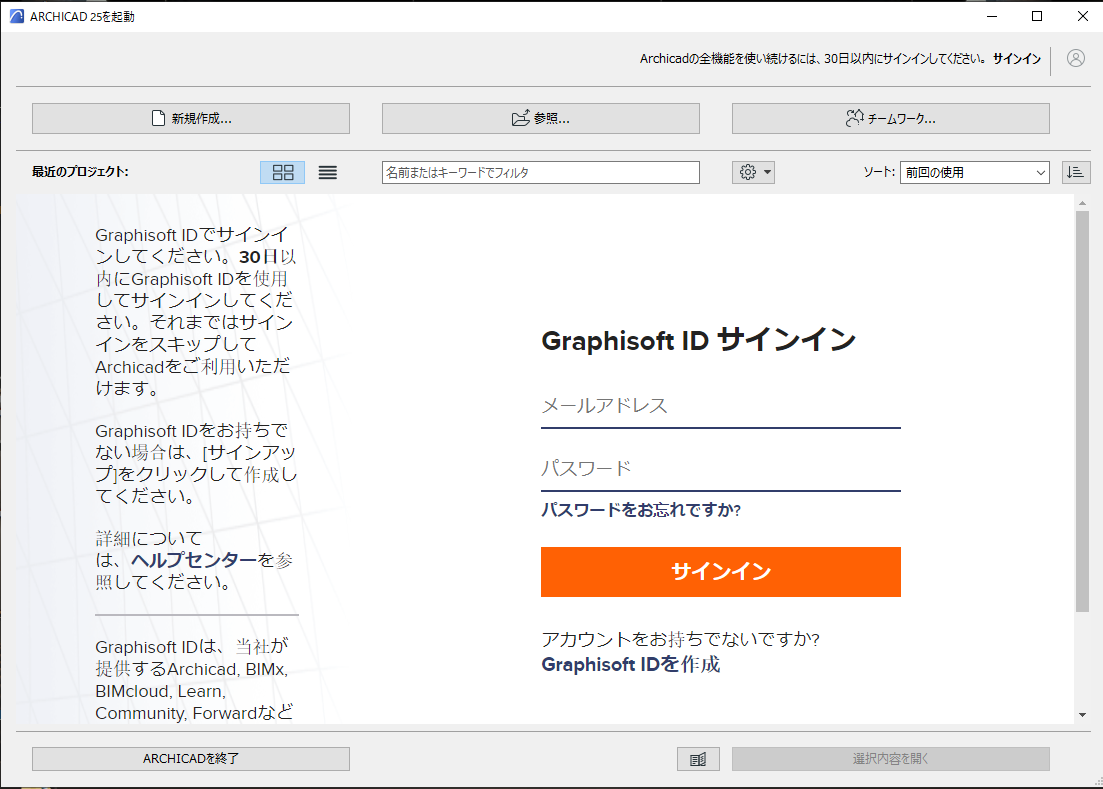Open the チームワーク teamwork button
1103x789 pixels.
(891, 118)
